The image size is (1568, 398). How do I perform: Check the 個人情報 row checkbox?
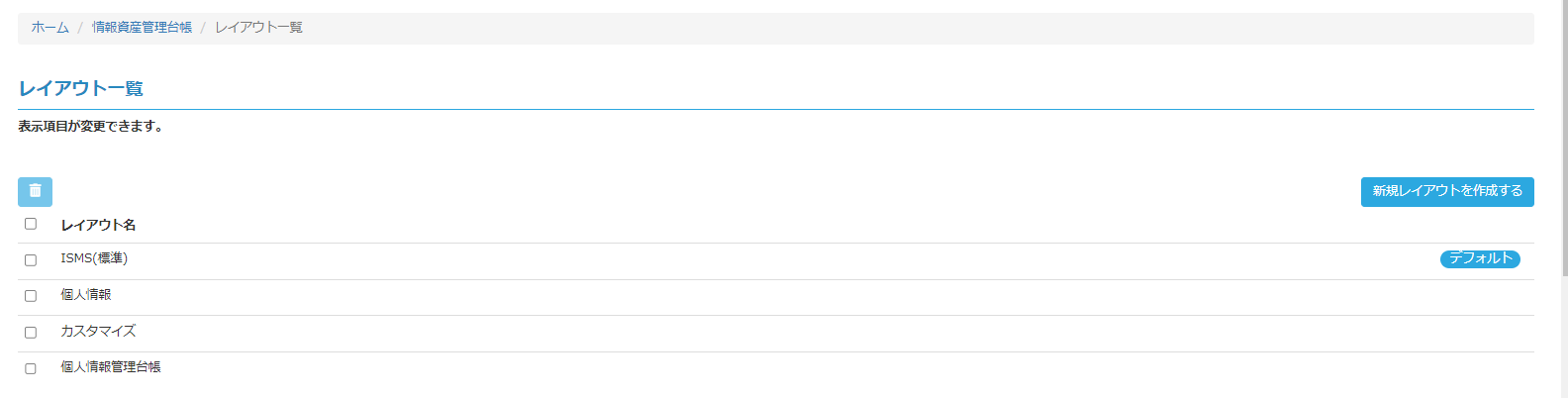click(x=31, y=296)
